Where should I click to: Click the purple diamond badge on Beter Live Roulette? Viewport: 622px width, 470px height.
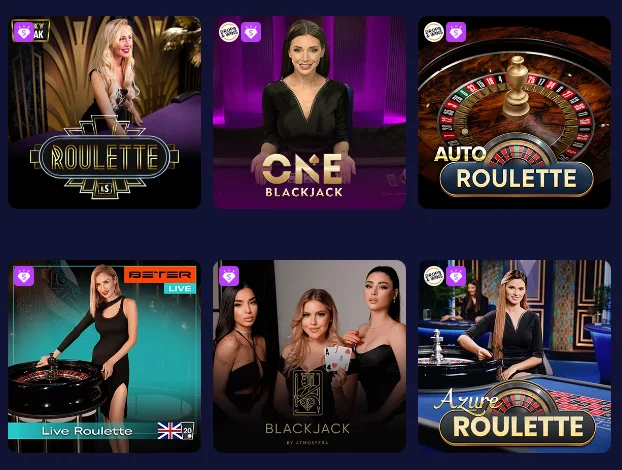[24, 276]
